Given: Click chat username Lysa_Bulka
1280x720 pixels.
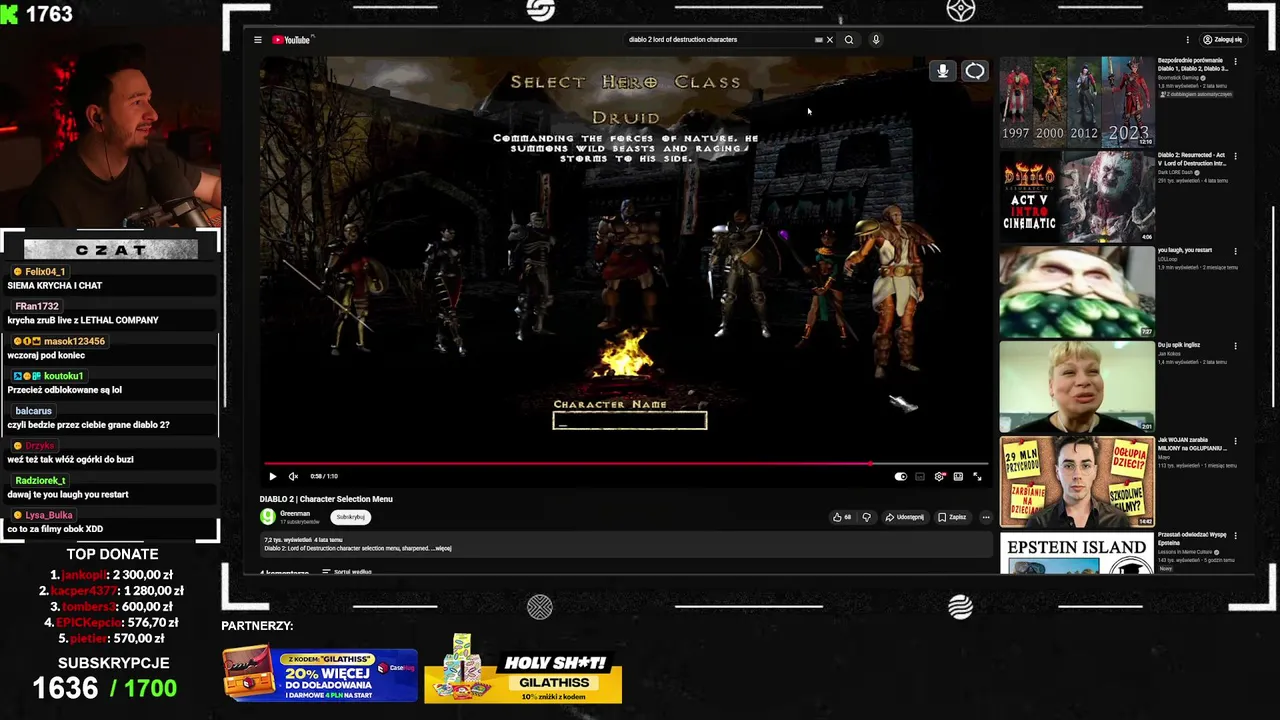Looking at the screenshot, I should [49, 515].
